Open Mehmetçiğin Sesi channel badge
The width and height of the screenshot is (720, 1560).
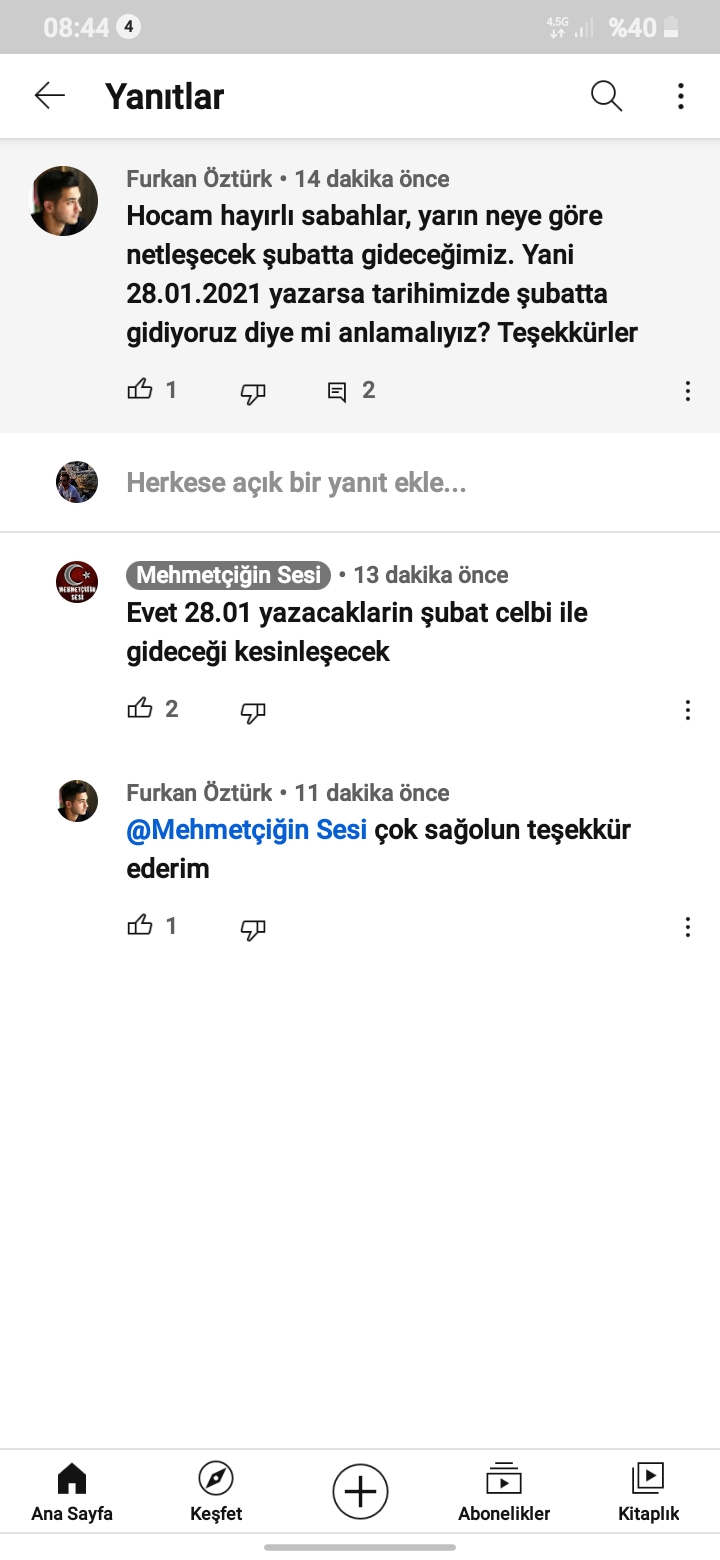tap(228, 575)
